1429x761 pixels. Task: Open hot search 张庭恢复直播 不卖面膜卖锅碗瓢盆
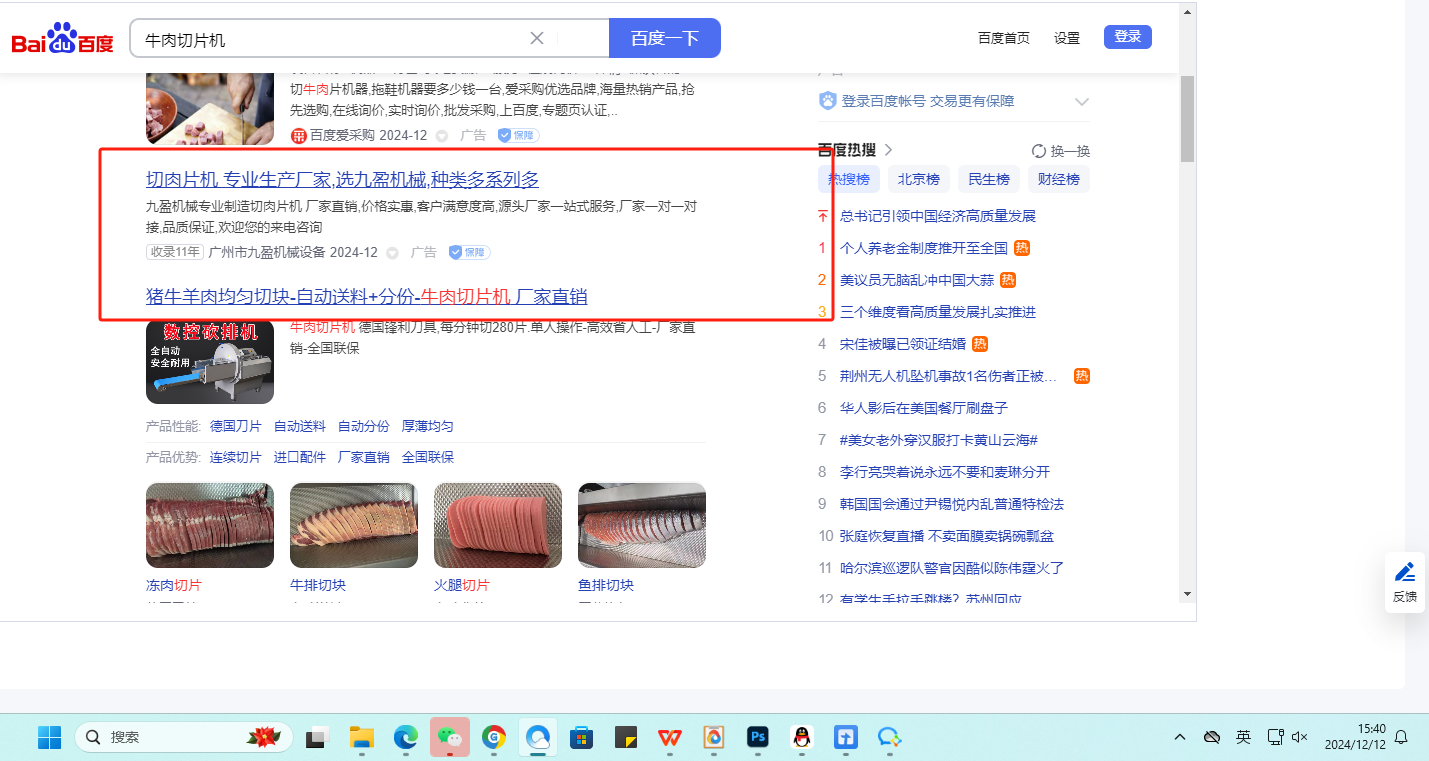[x=947, y=536]
